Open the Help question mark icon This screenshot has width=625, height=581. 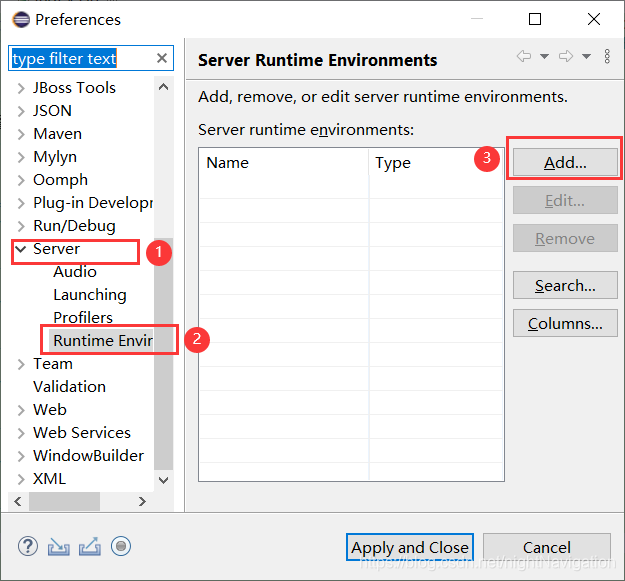(x=28, y=546)
